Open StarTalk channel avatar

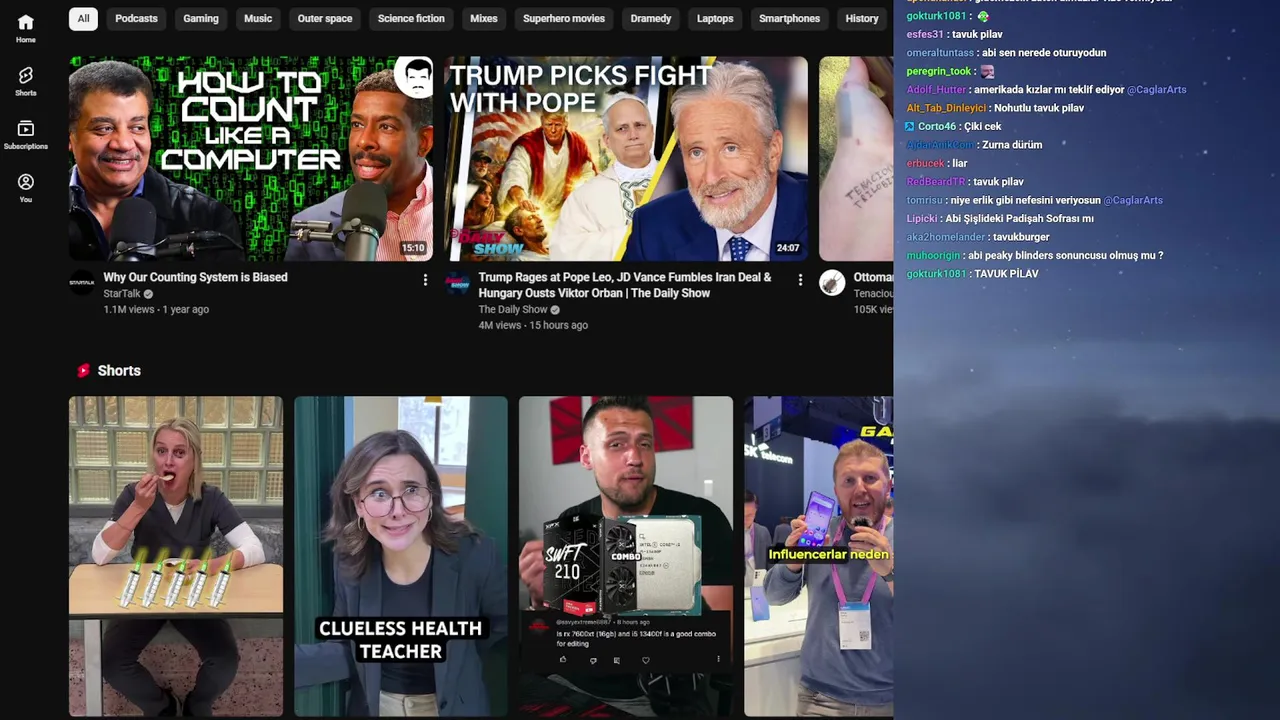tap(82, 282)
